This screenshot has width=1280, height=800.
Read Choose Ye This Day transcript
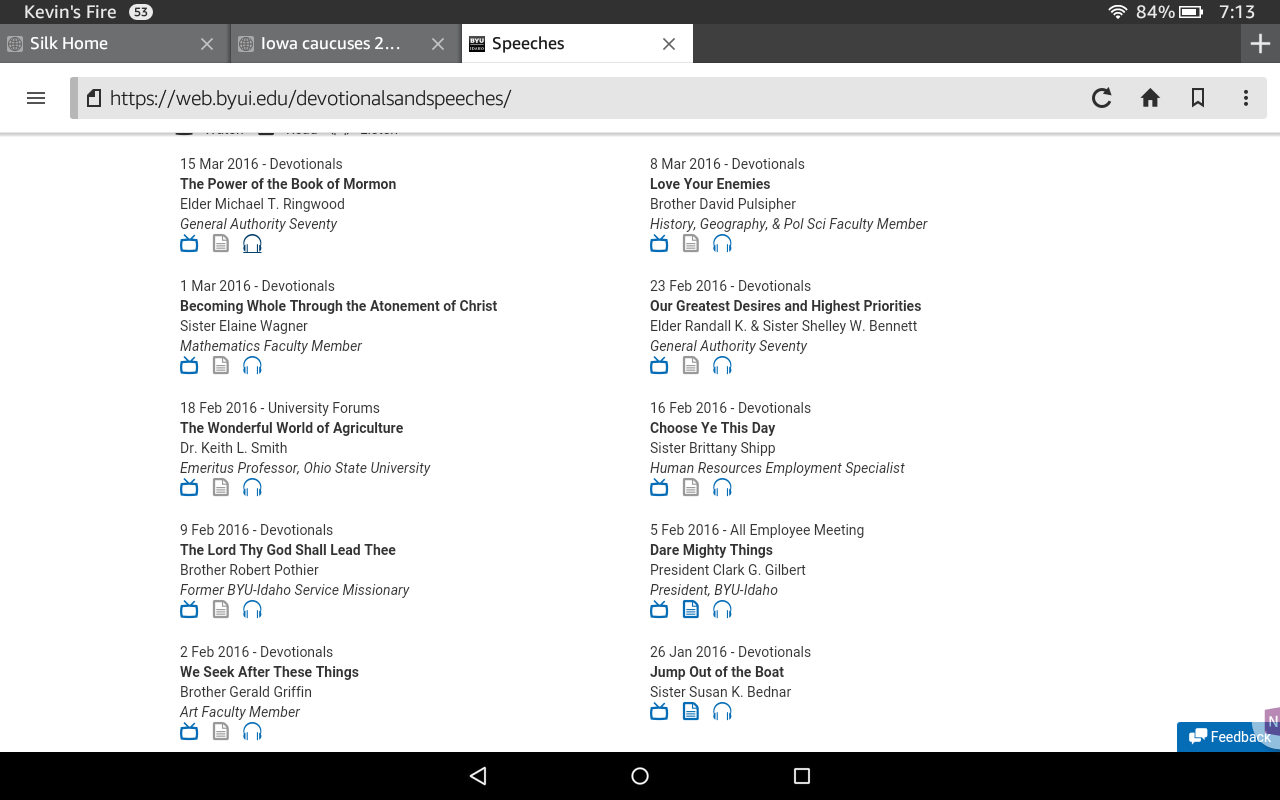point(691,488)
